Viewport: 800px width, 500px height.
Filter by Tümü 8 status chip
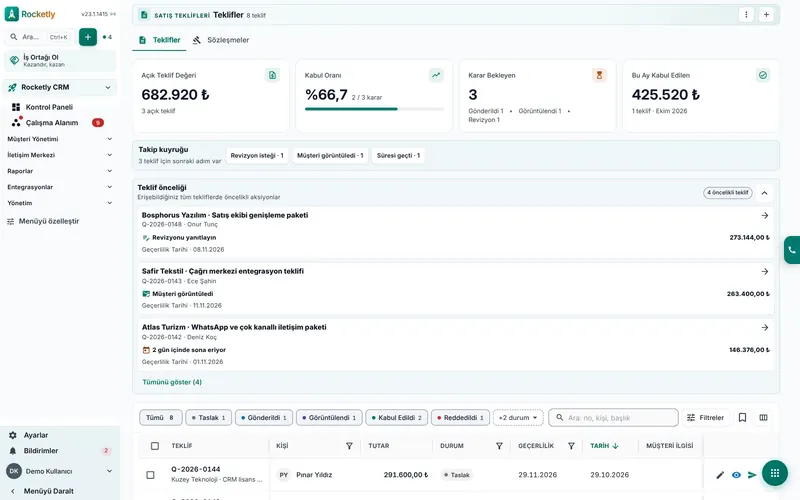coord(160,417)
